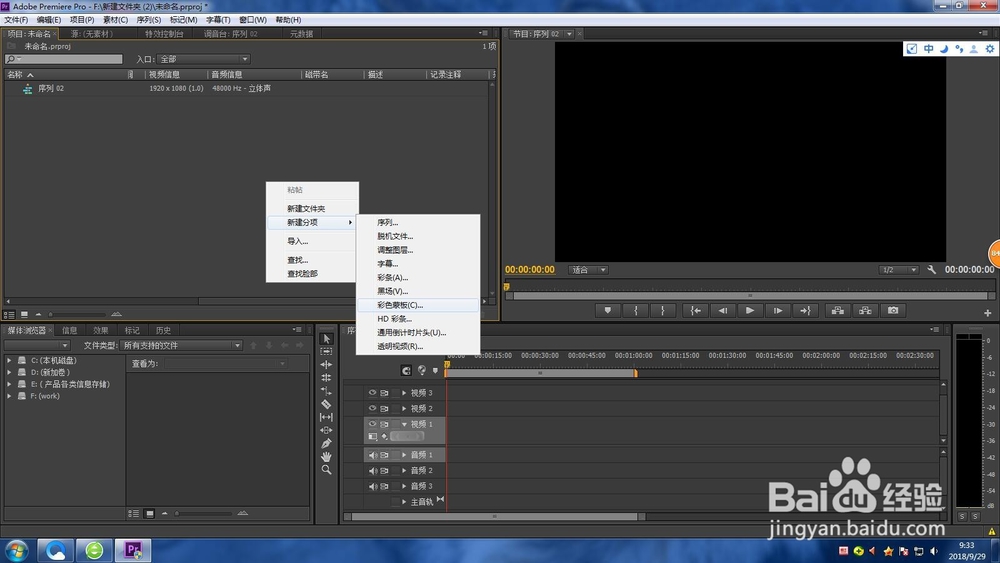This screenshot has width=1000, height=563.
Task: Open 文件类型 dropdown
Action: tap(181, 345)
